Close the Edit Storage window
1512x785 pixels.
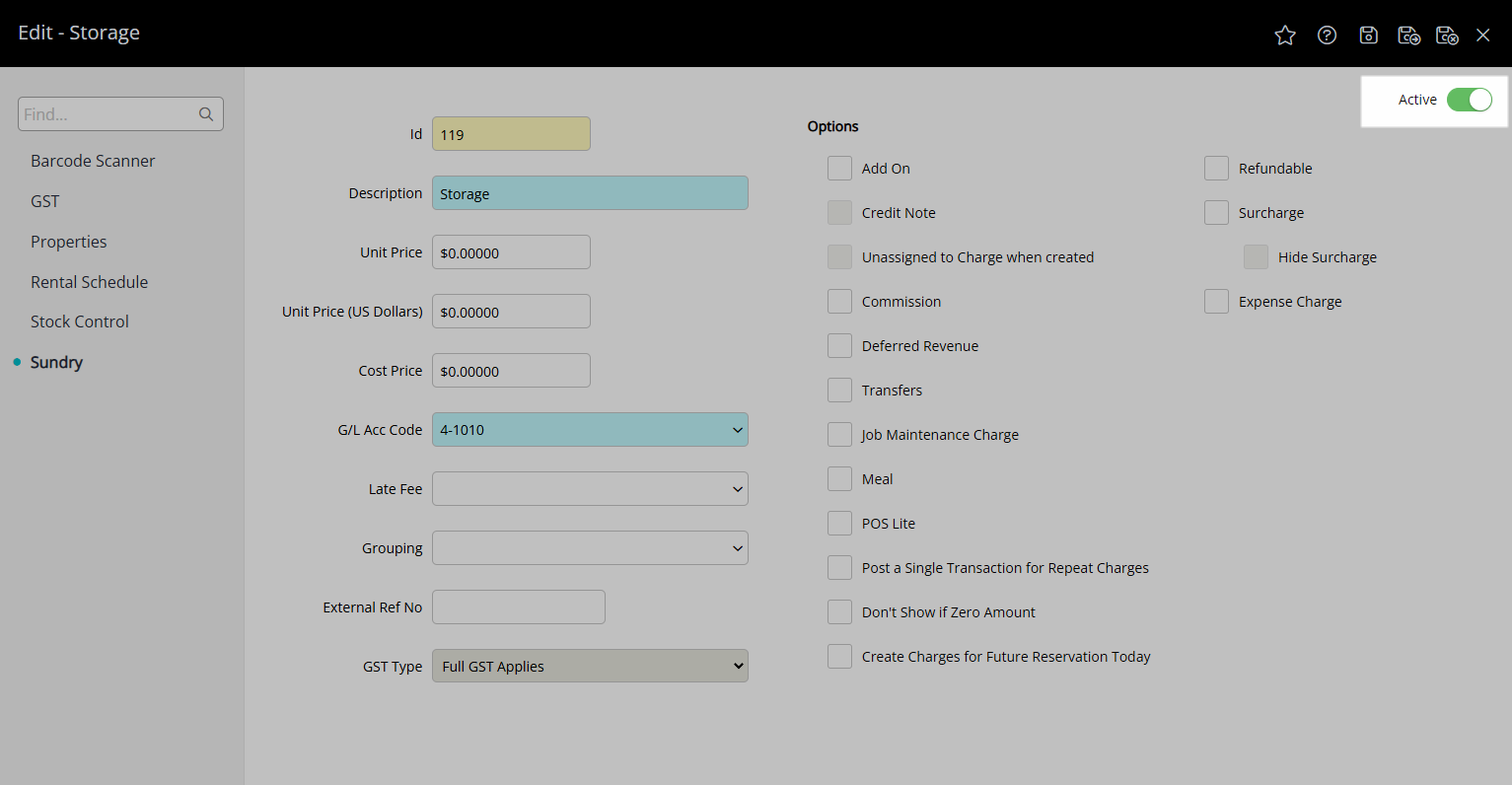(1483, 36)
